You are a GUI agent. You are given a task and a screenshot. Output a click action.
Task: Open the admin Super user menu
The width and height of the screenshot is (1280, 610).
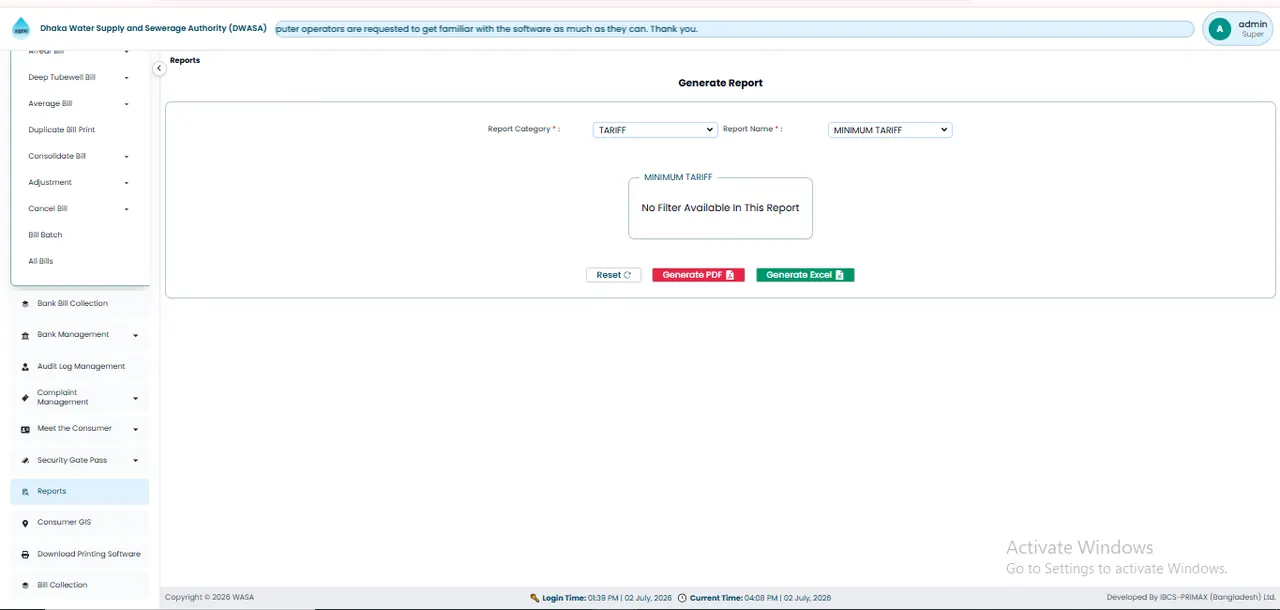[1240, 29]
